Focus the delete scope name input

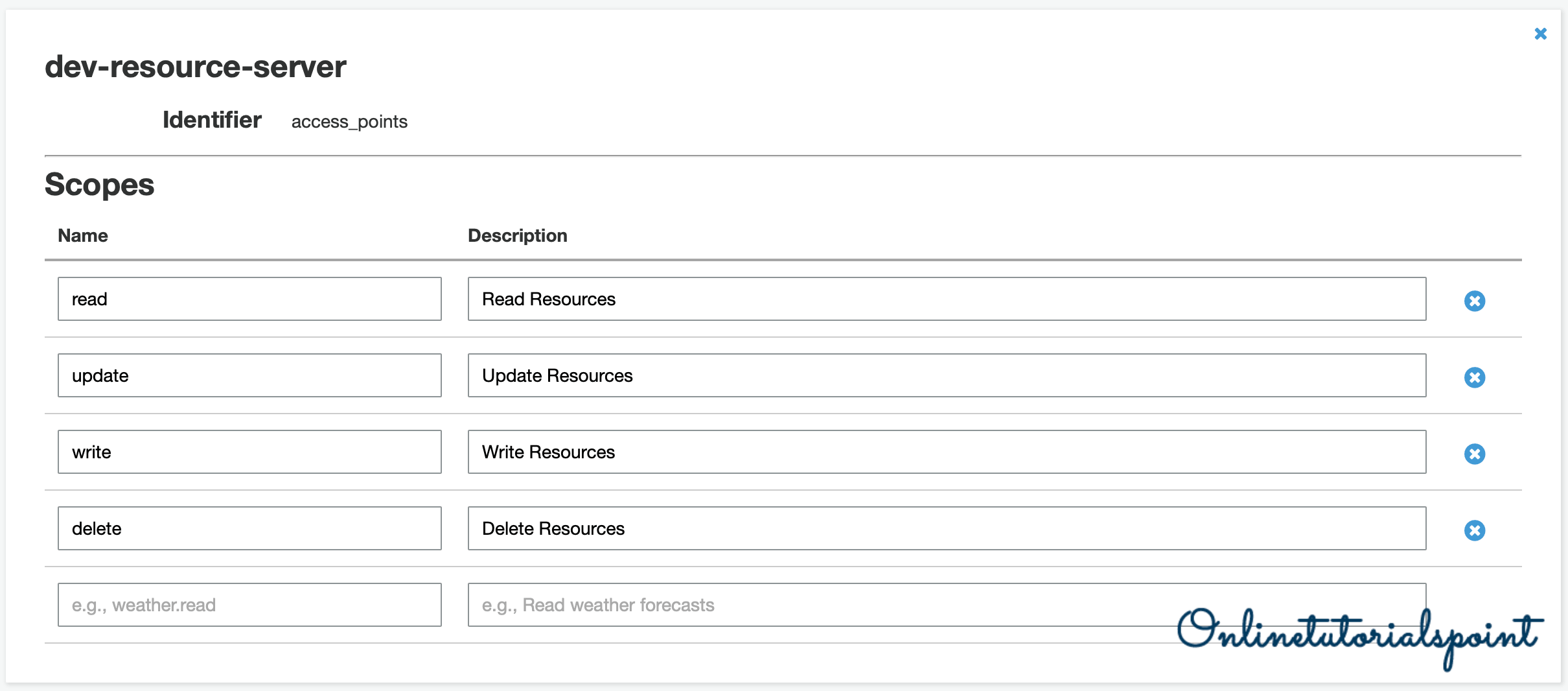click(249, 528)
